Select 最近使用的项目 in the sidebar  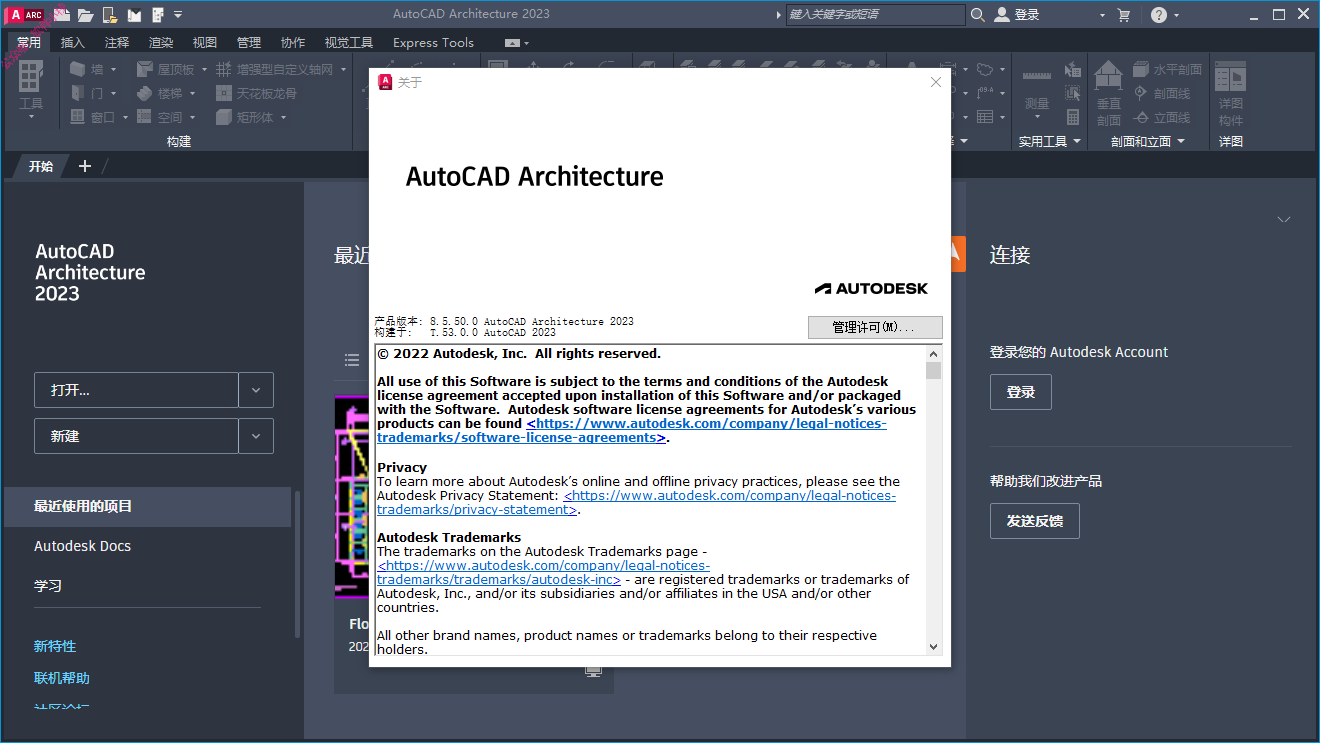tap(148, 506)
